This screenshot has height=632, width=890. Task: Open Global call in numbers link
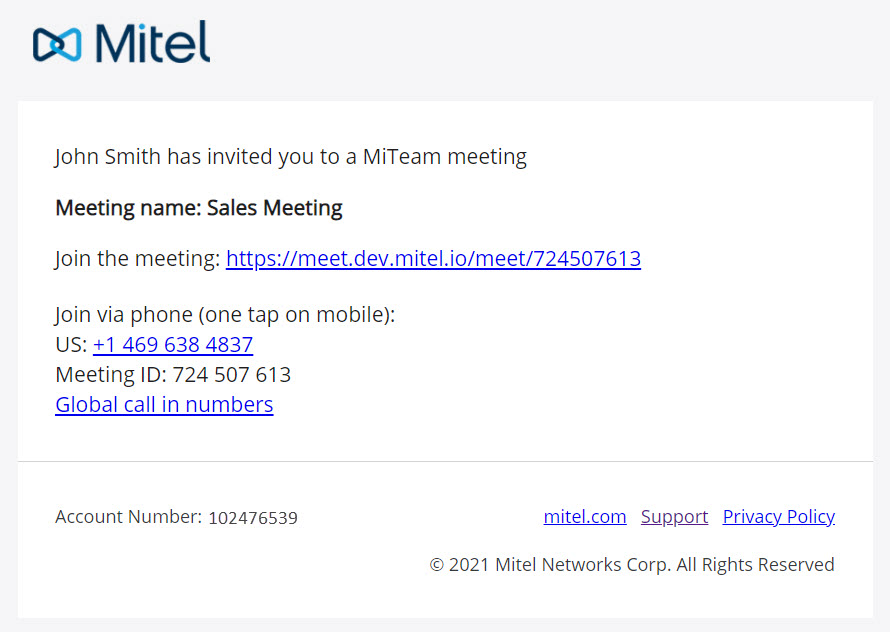click(x=164, y=405)
